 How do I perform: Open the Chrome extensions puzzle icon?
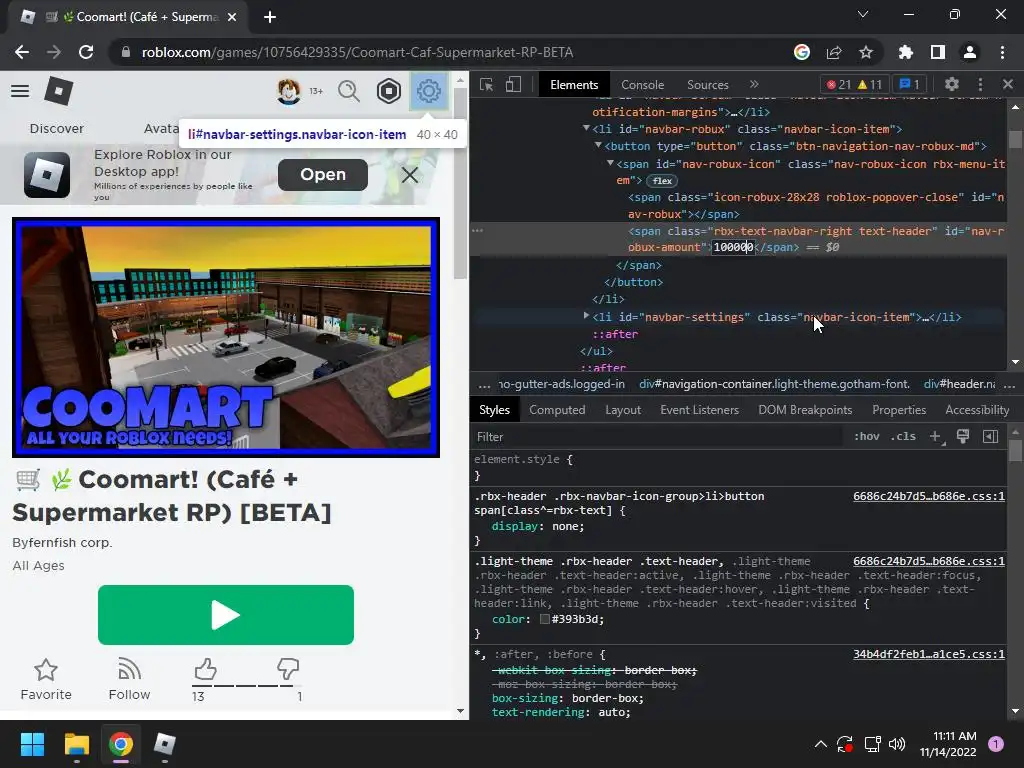tap(905, 52)
